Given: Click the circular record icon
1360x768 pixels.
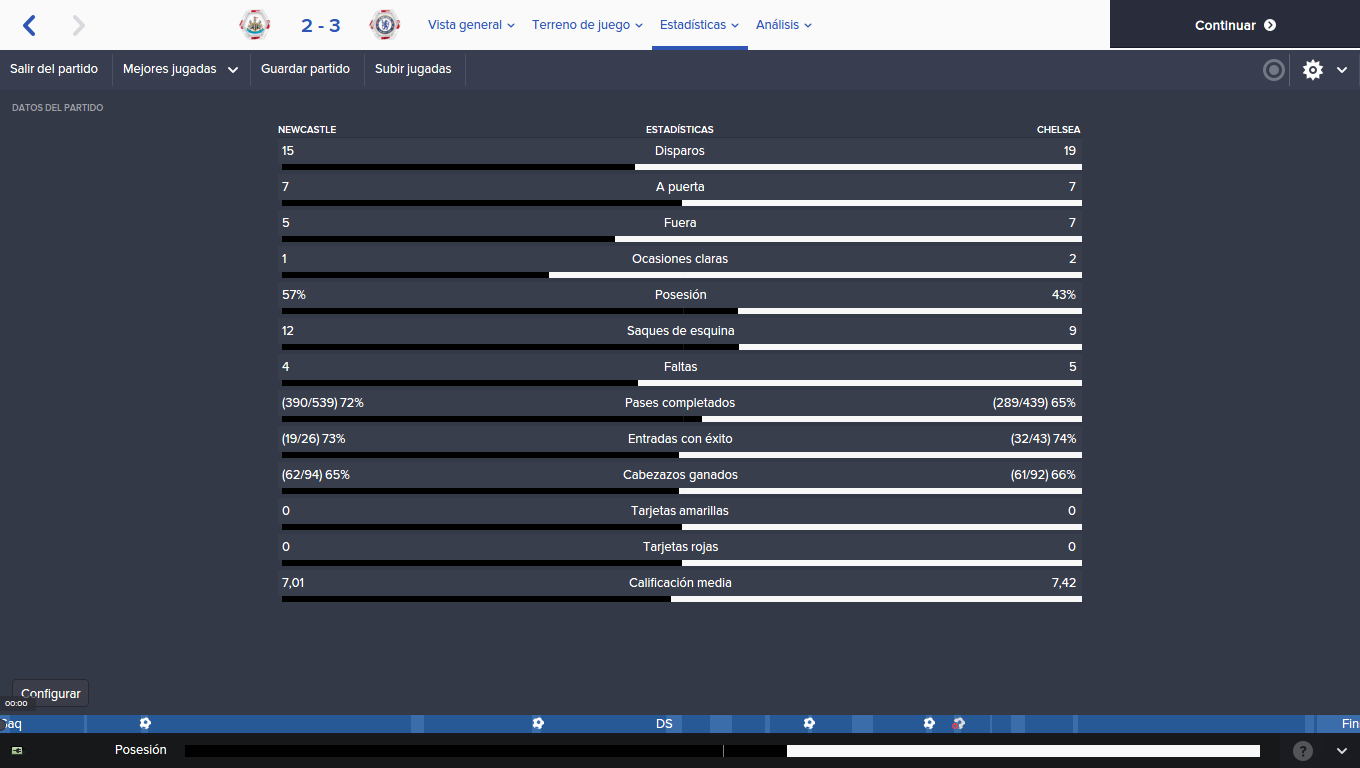Looking at the screenshot, I should [x=1274, y=70].
